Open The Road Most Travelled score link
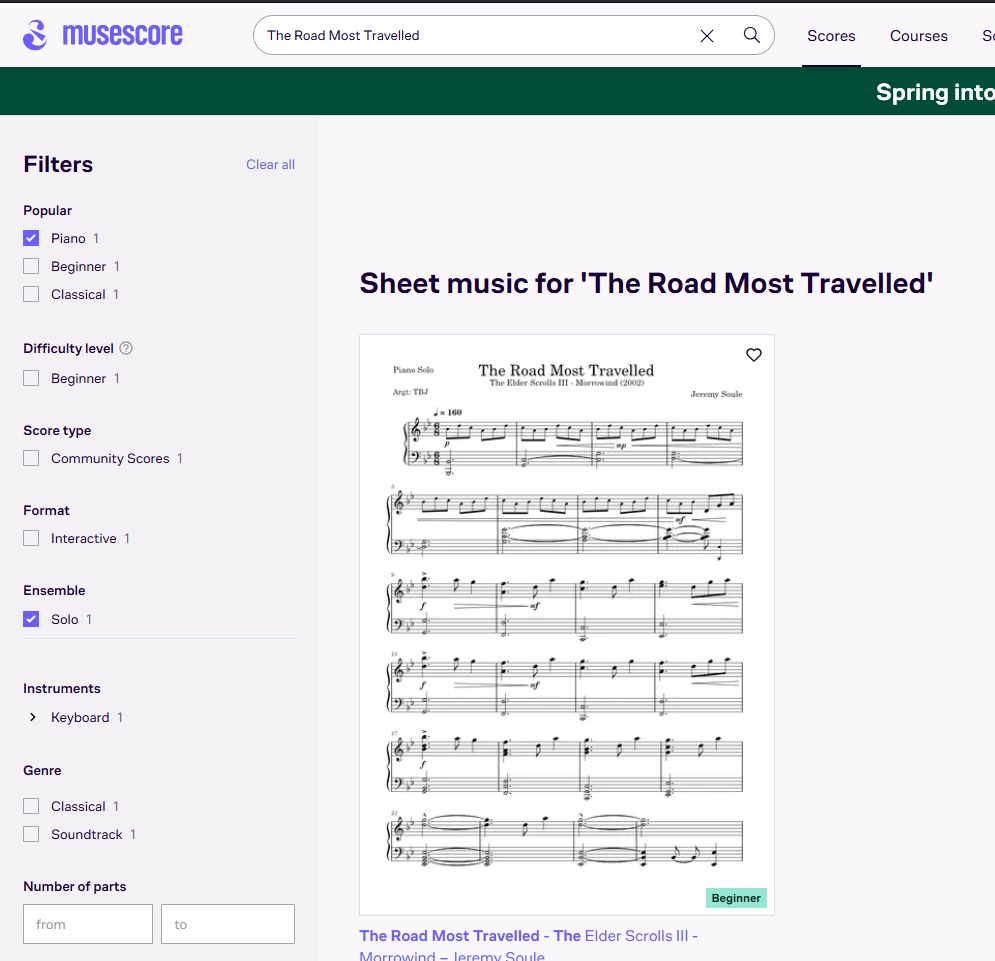Image resolution: width=995 pixels, height=961 pixels. click(529, 944)
